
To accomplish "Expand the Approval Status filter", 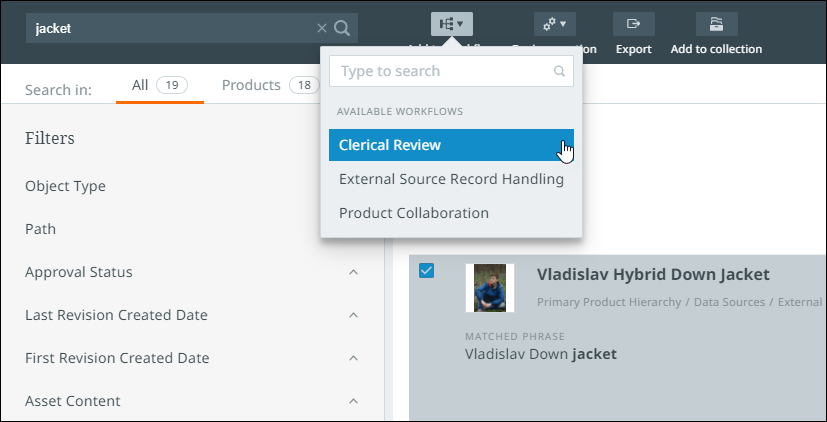I will click(x=353, y=272).
